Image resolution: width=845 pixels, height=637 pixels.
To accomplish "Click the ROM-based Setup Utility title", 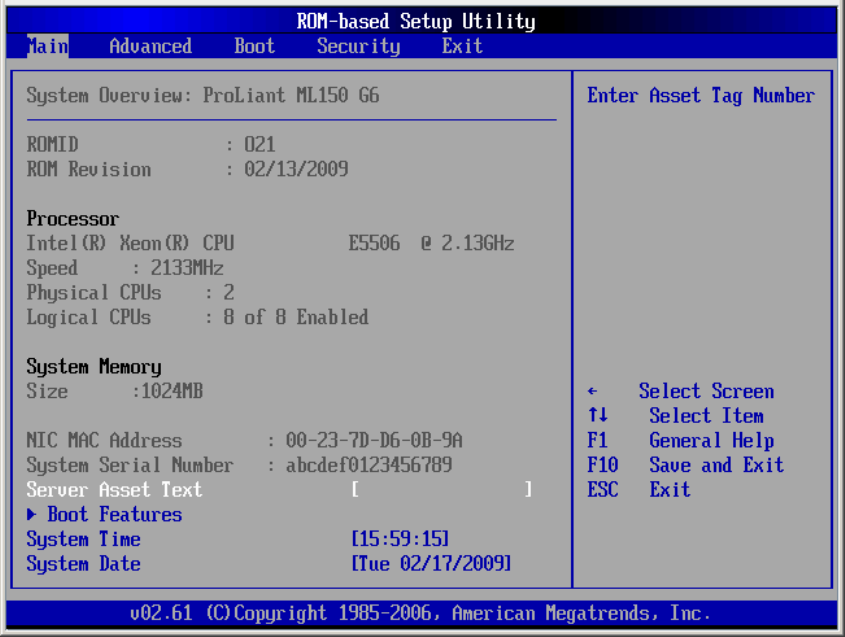I will click(x=416, y=22).
